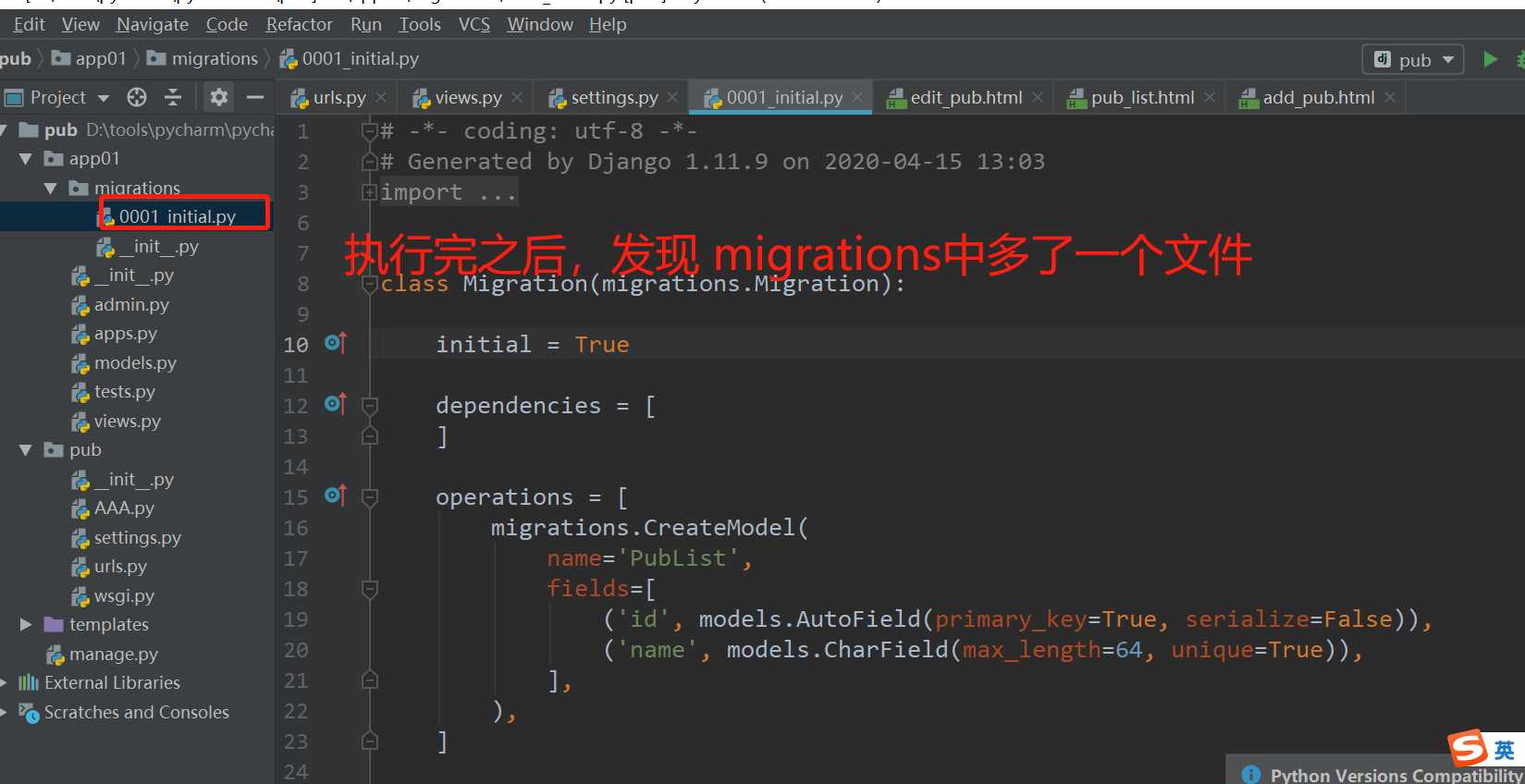Screen dimensions: 1525x784
Task: Close the pub_list.html tab
Action: coord(1210,97)
